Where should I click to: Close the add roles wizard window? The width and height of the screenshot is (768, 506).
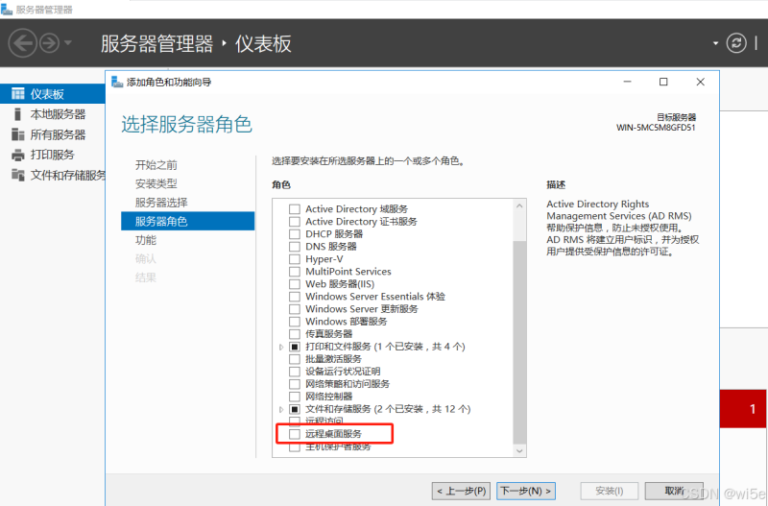pyautogui.click(x=700, y=82)
